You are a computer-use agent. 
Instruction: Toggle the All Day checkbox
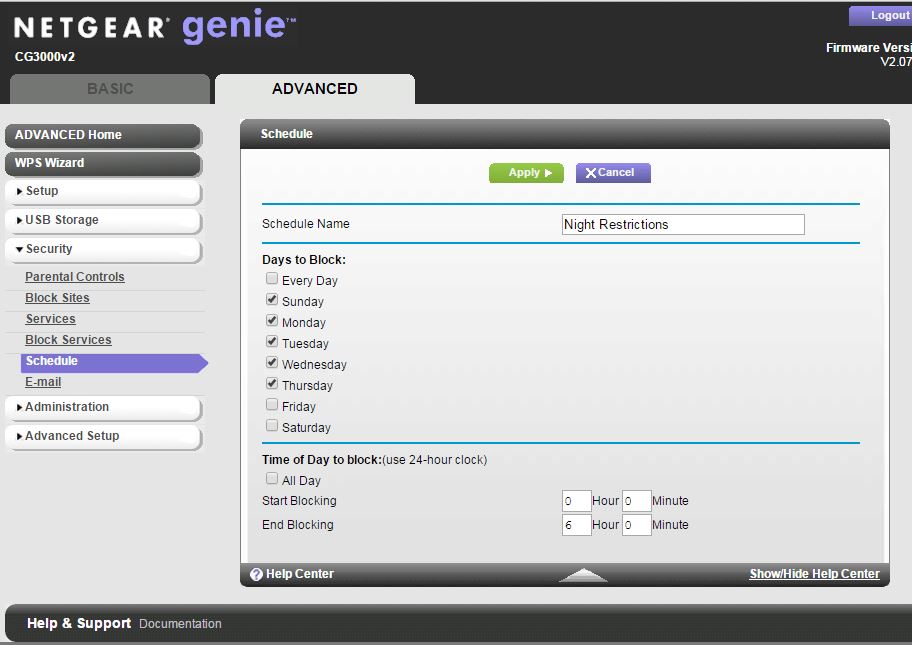point(272,479)
